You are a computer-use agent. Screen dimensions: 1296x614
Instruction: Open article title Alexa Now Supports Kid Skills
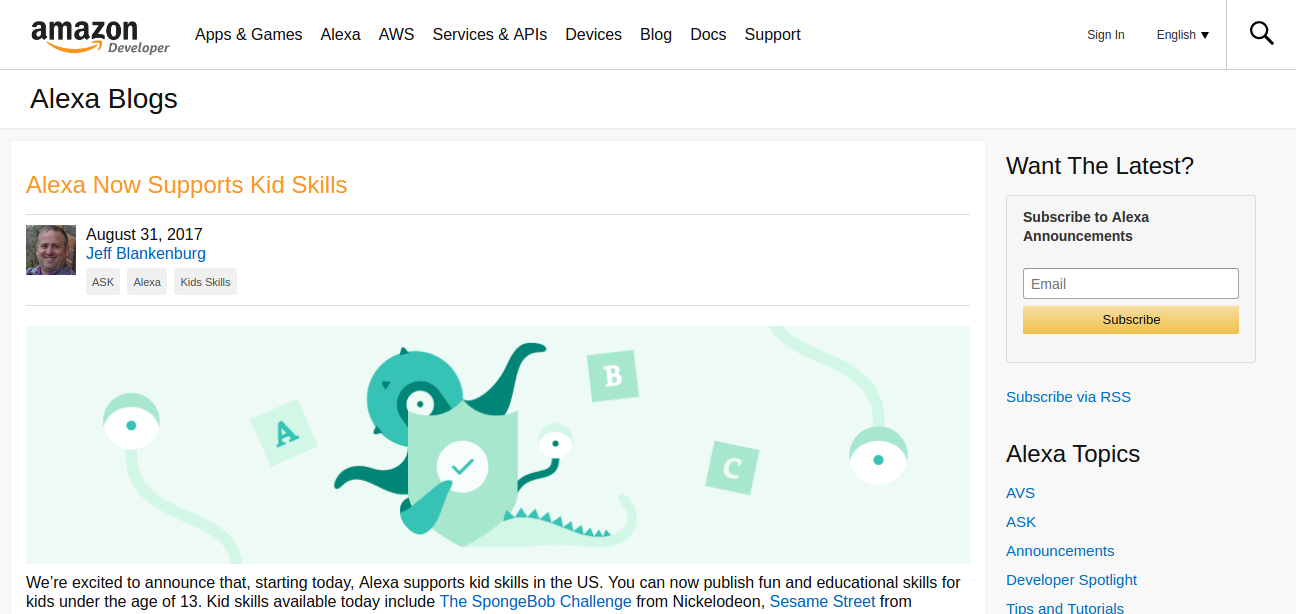[187, 185]
